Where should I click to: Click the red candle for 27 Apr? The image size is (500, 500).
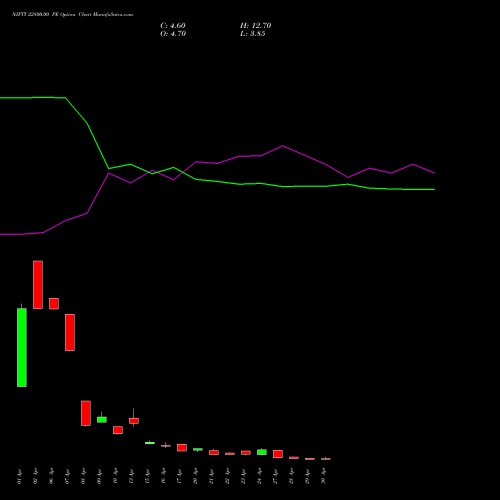278,454
